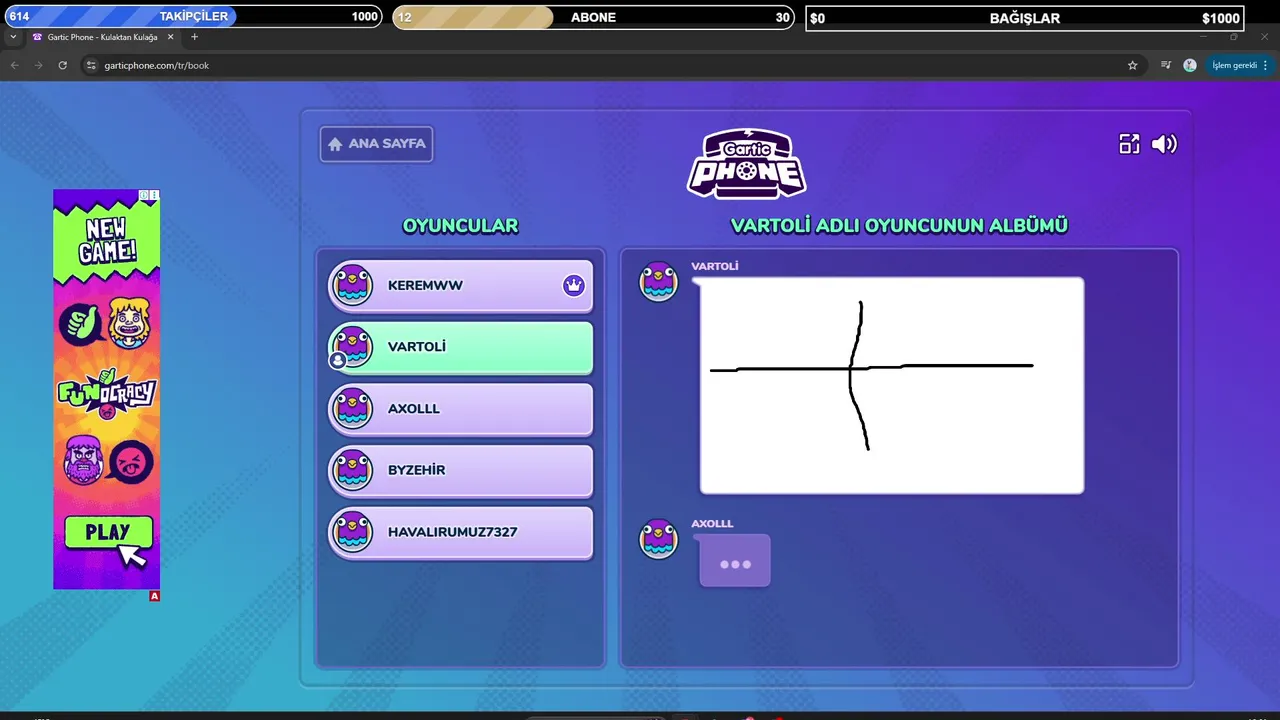The width and height of the screenshot is (1280, 720).
Task: Click the İşlem gerekli button
Action: click(1240, 65)
